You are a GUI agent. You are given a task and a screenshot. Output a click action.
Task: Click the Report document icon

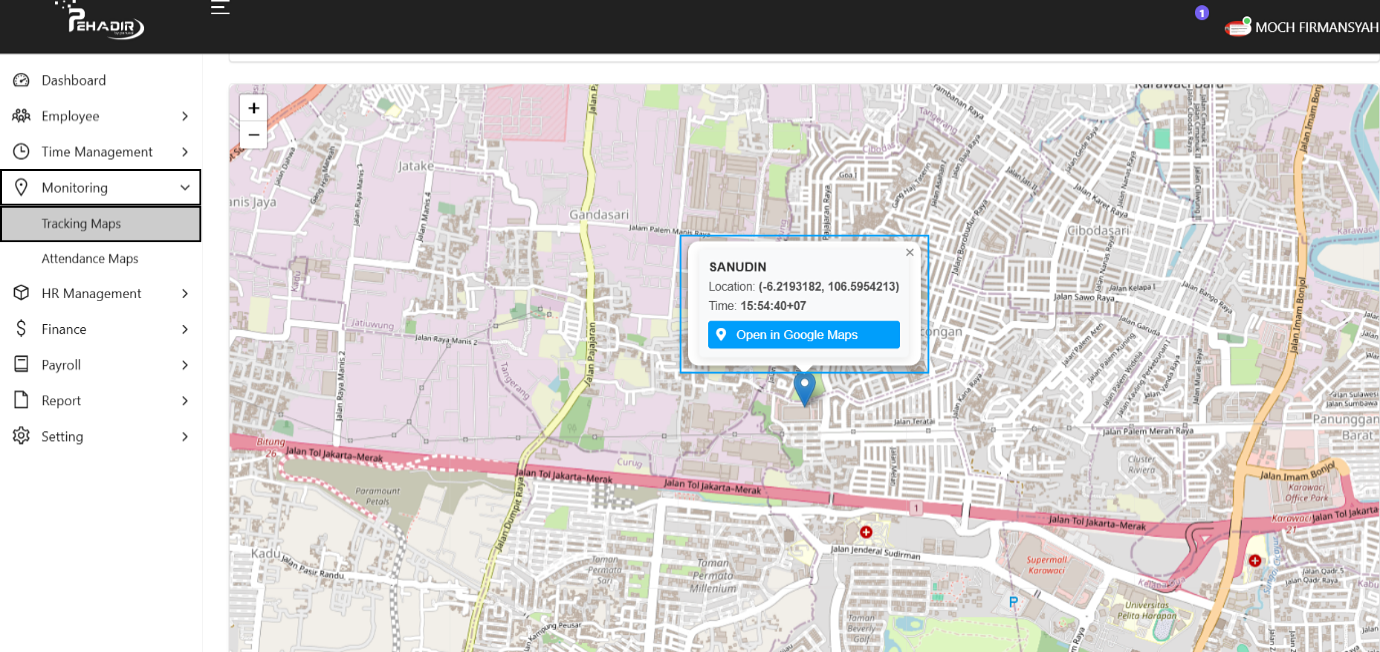point(21,400)
